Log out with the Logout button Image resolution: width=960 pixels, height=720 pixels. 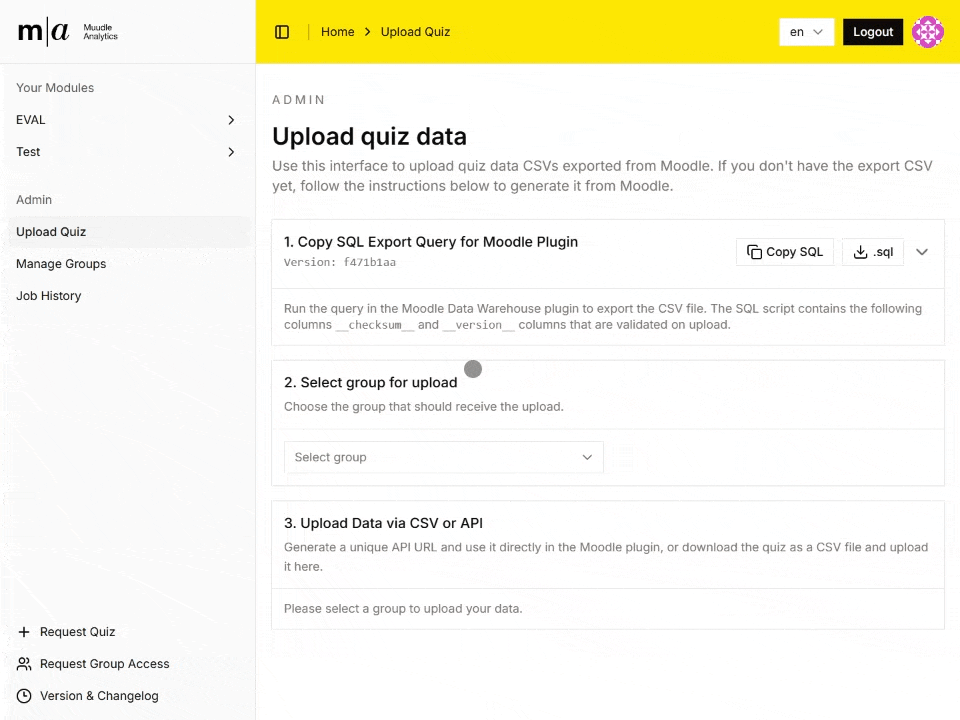coord(873,32)
